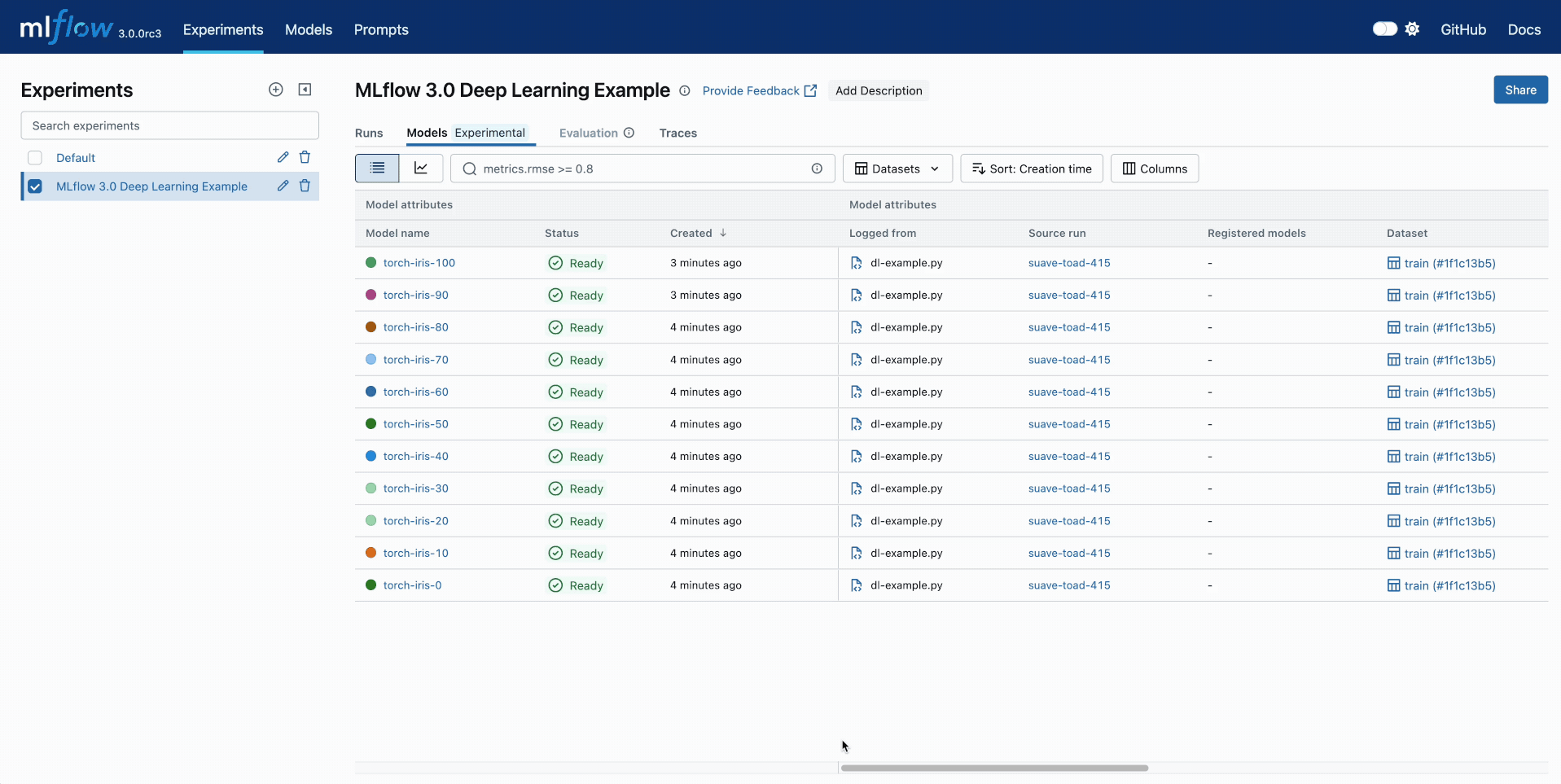Select the list view icon
Image resolution: width=1561 pixels, height=784 pixels.
click(x=377, y=169)
